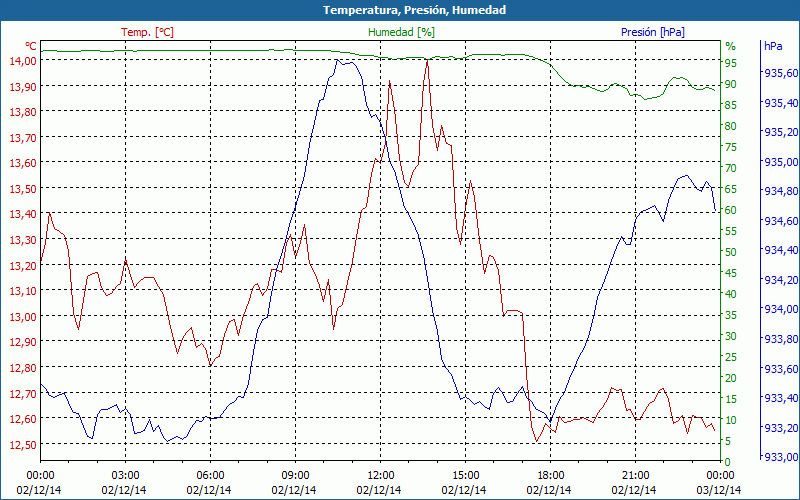Click pressure axis value 933,80
This screenshot has height=500, width=800.
pyautogui.click(x=781, y=339)
